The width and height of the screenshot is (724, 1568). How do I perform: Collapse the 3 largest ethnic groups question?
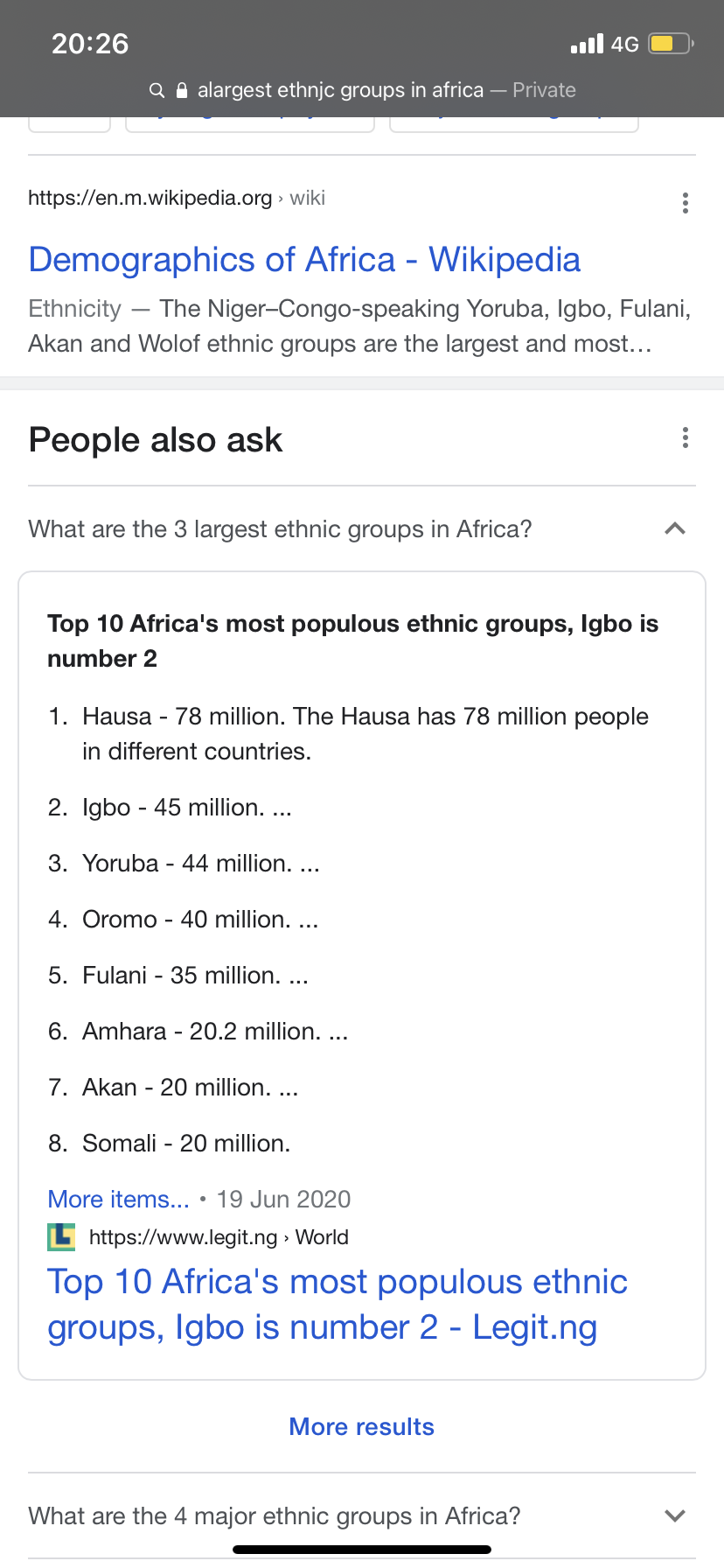click(675, 528)
